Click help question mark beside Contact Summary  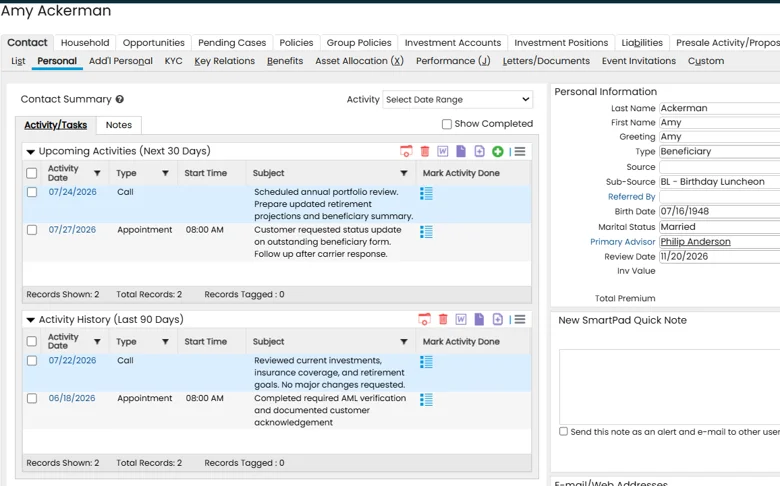click(x=119, y=99)
